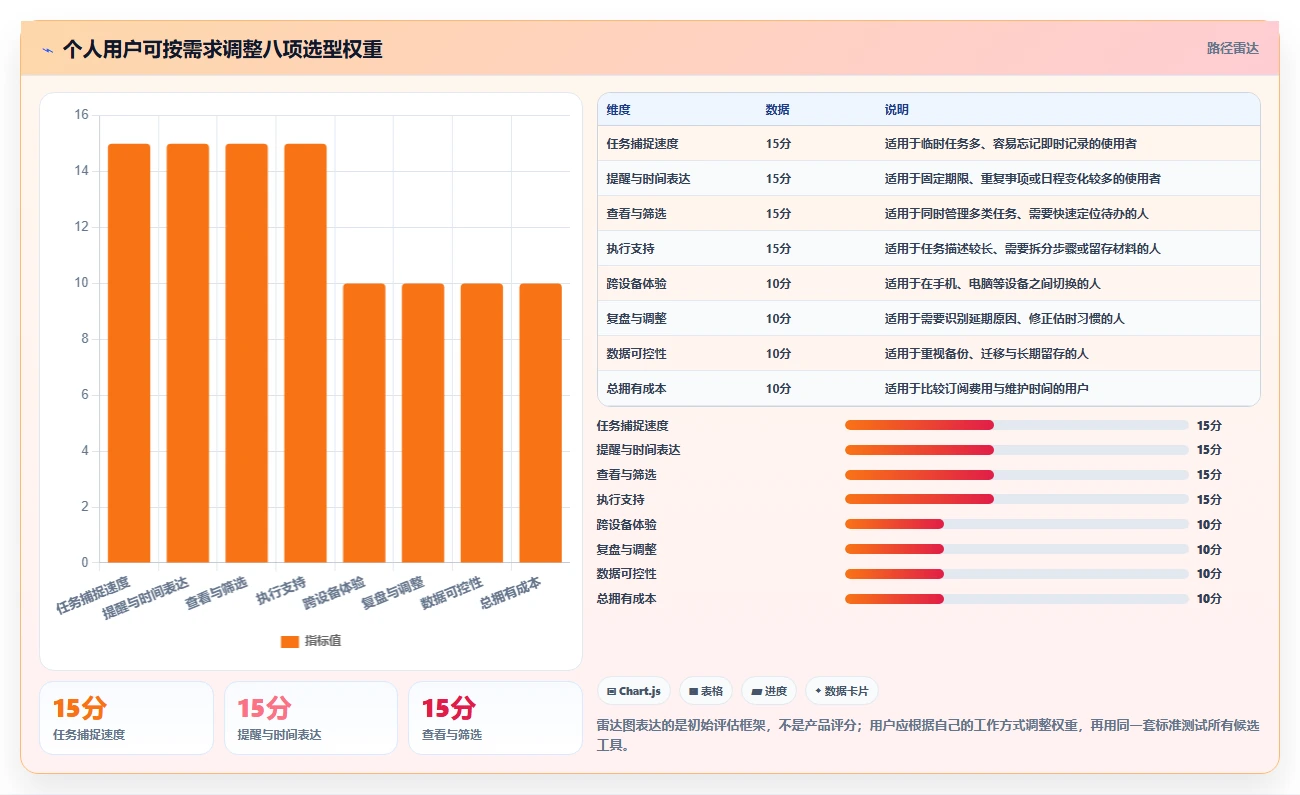Click 任务捕捉速度 progress bar
Viewport: 1300px width, 795px height.
1017,425
